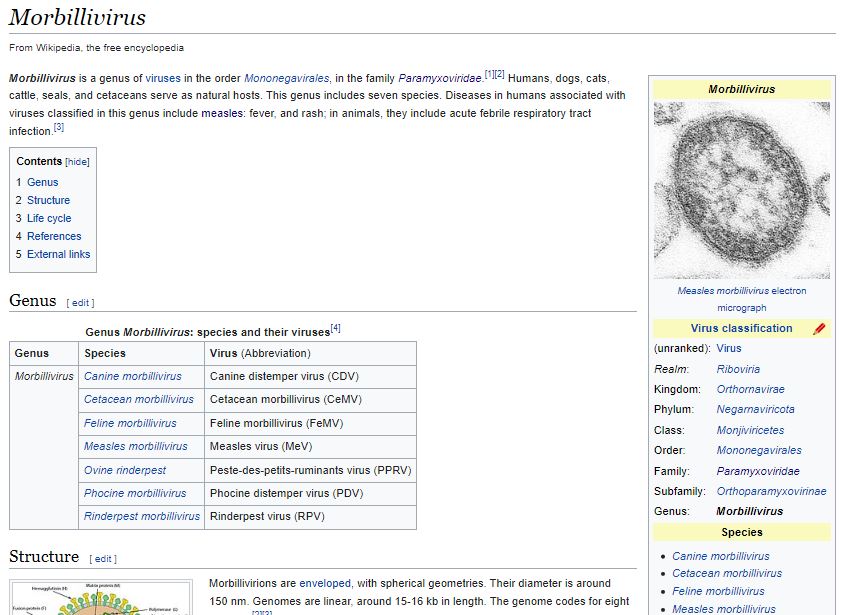Click the 'Virus classification' infobox heading

coord(741,329)
